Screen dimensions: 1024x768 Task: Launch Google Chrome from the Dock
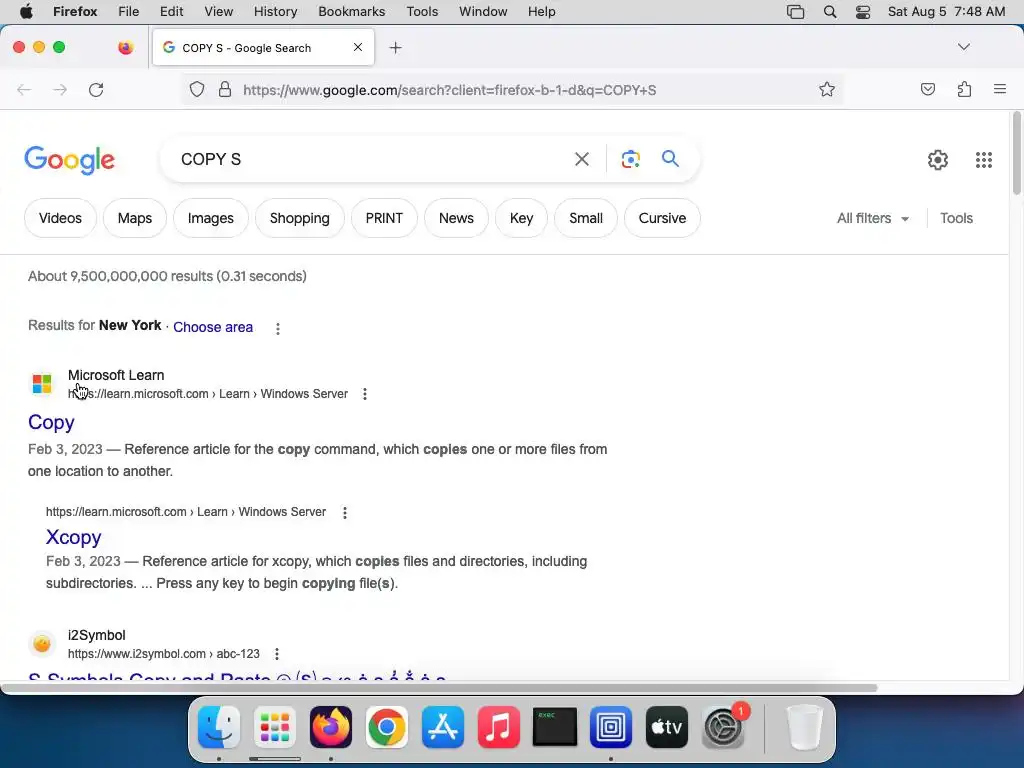(387, 727)
